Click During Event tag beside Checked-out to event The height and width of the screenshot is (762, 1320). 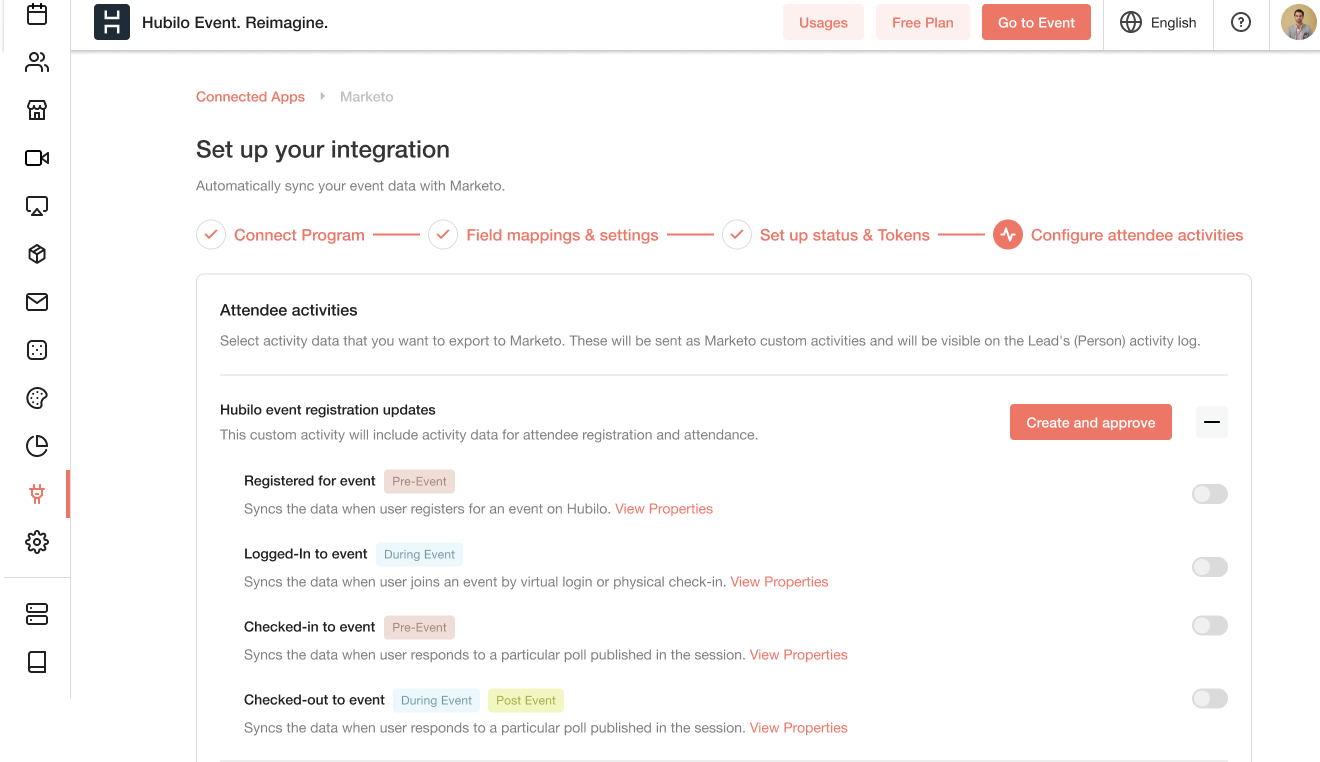click(x=437, y=700)
